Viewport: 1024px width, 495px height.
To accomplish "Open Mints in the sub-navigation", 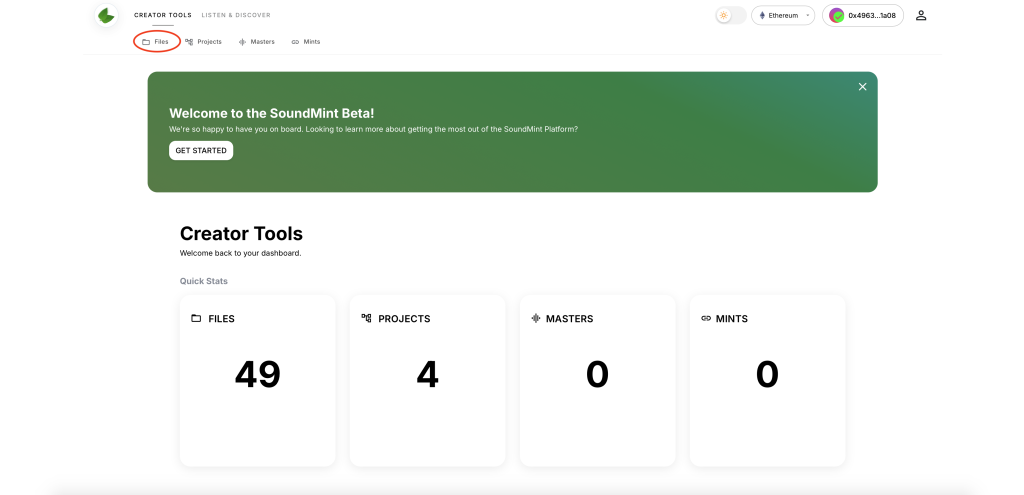I will (x=306, y=42).
